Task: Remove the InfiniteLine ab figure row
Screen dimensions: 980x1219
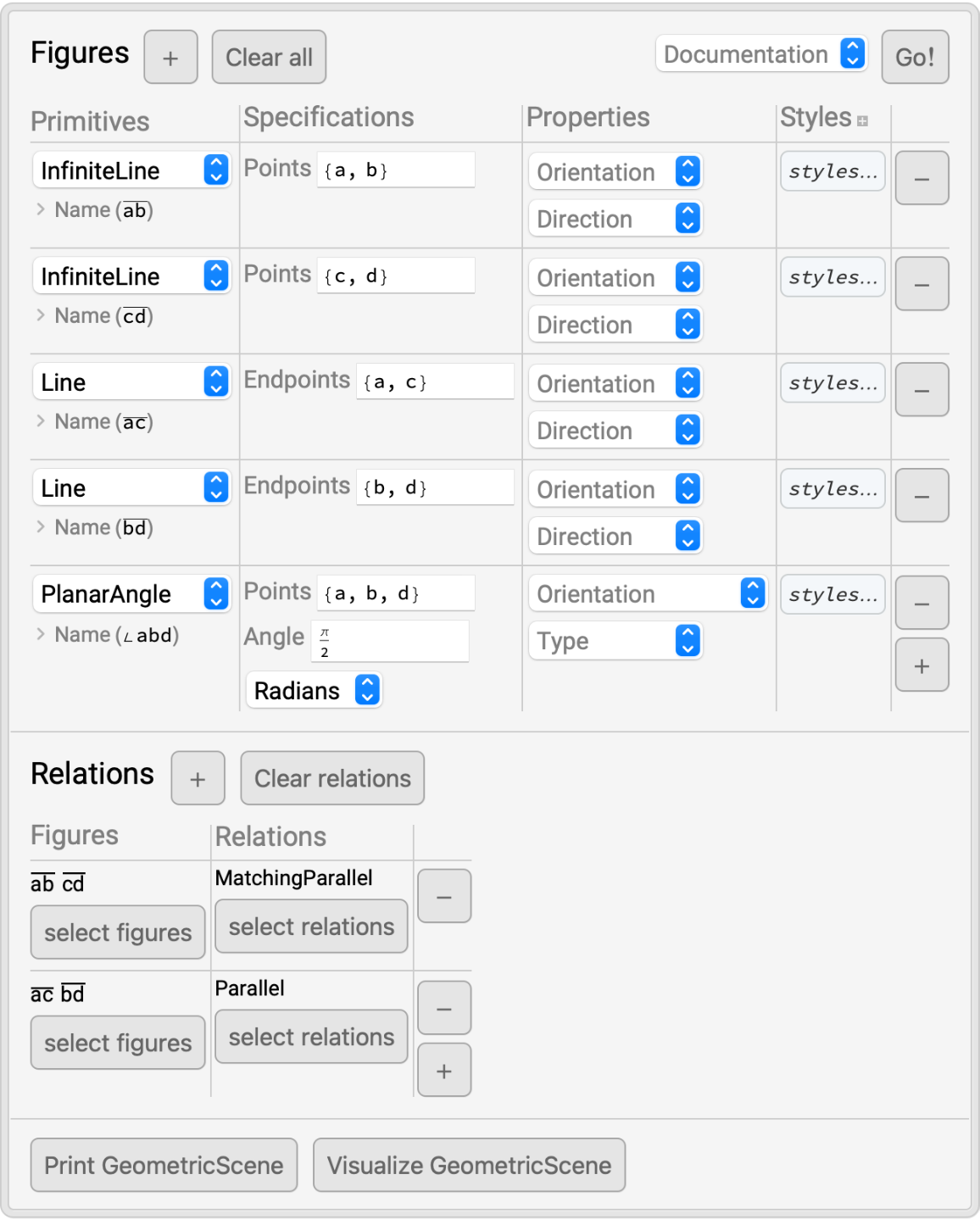Action: click(x=922, y=179)
